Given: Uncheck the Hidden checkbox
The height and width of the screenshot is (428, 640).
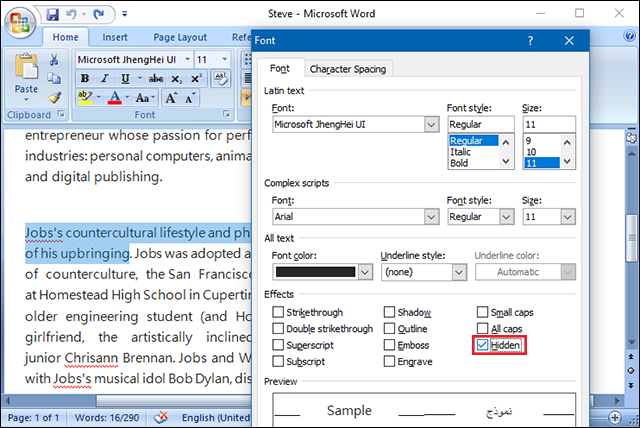Looking at the screenshot, I should click(482, 345).
